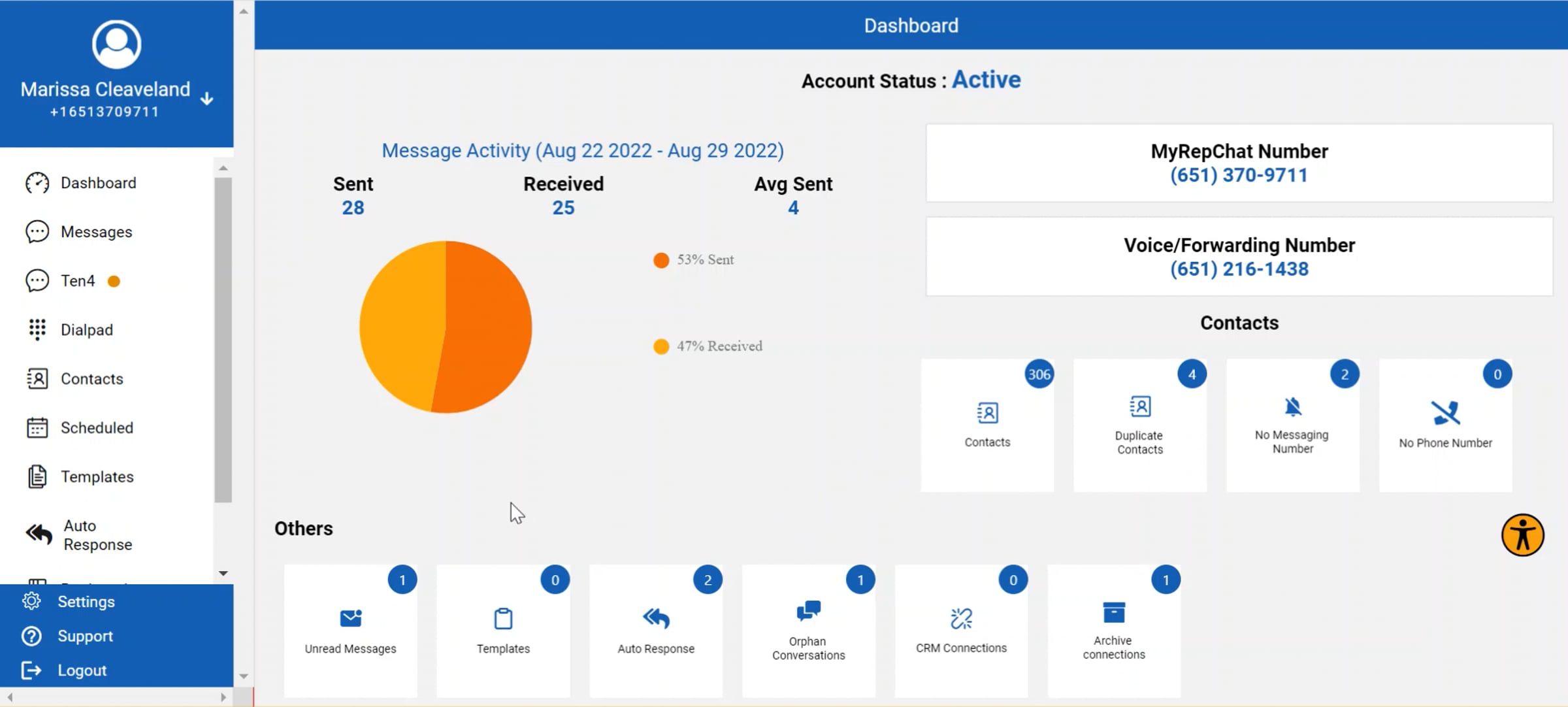Click the Auto Response tile arrow icon

656,617
